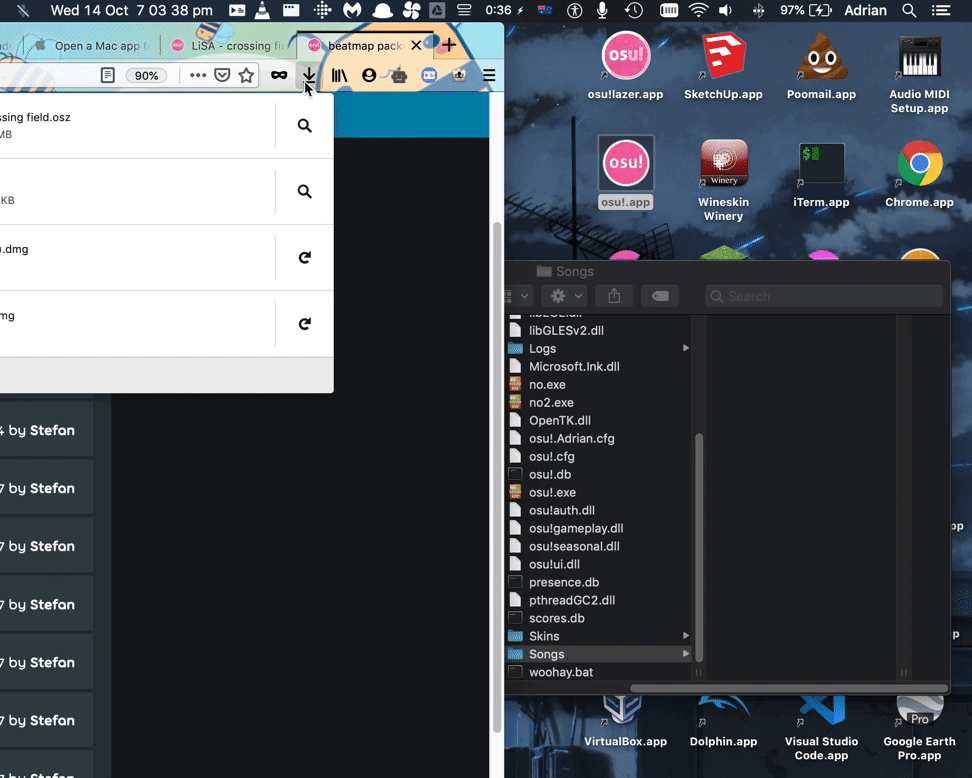
Task: Open a new Firefox tab
Action: [449, 45]
